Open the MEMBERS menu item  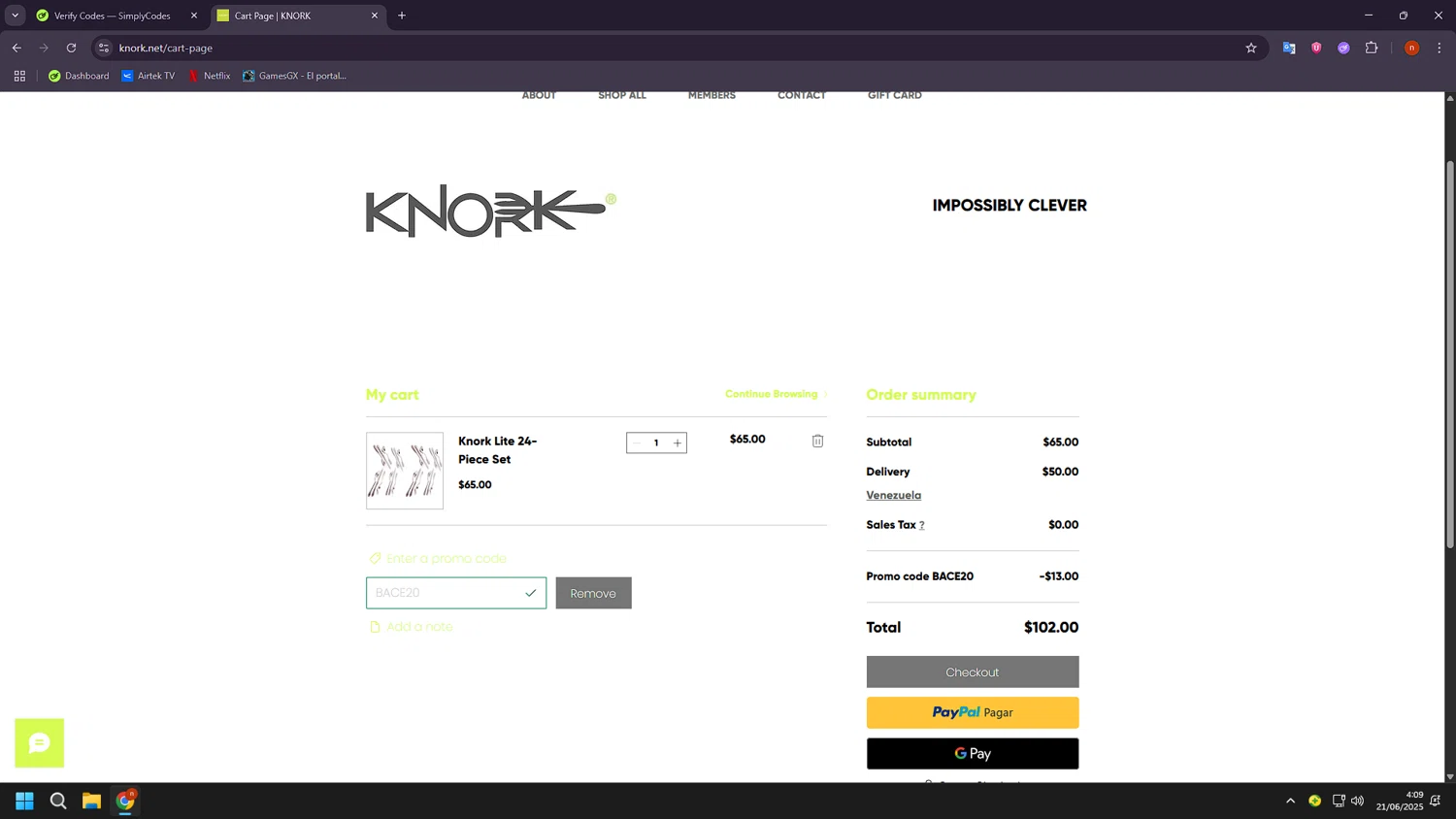point(711,95)
